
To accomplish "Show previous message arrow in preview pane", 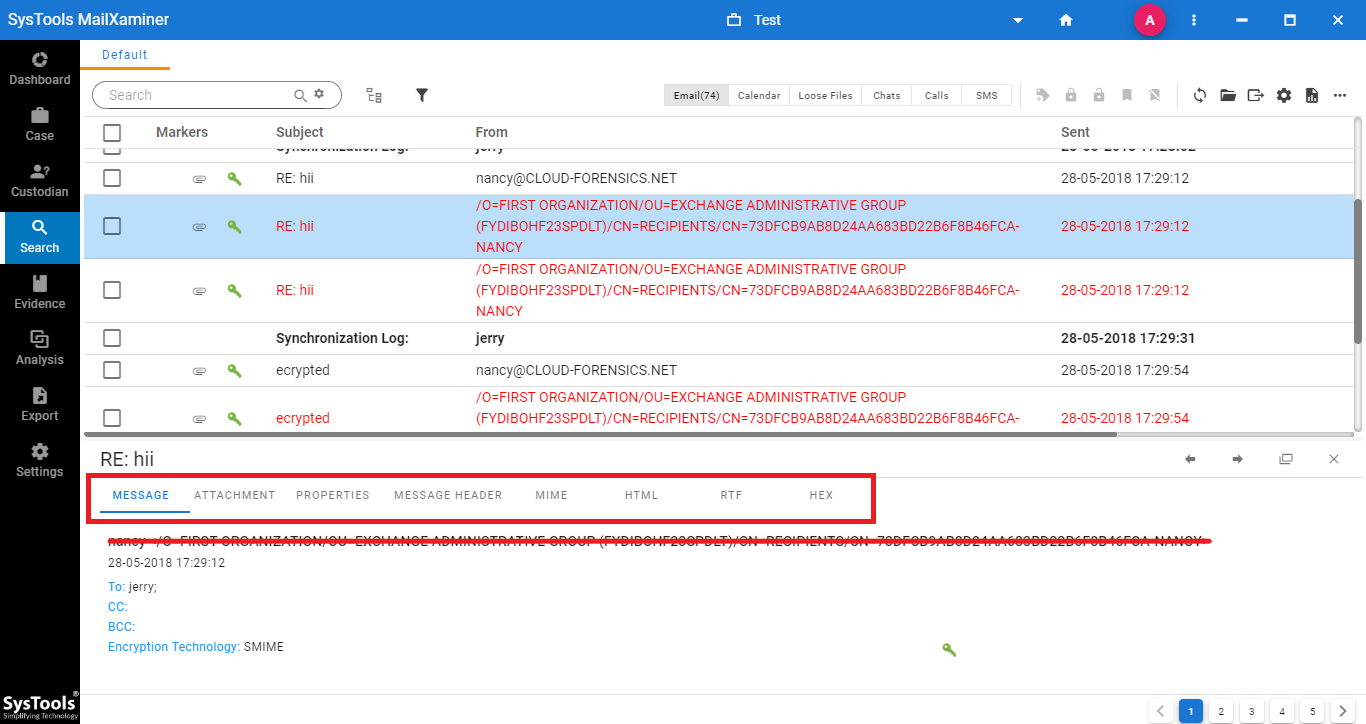I will pyautogui.click(x=1190, y=459).
